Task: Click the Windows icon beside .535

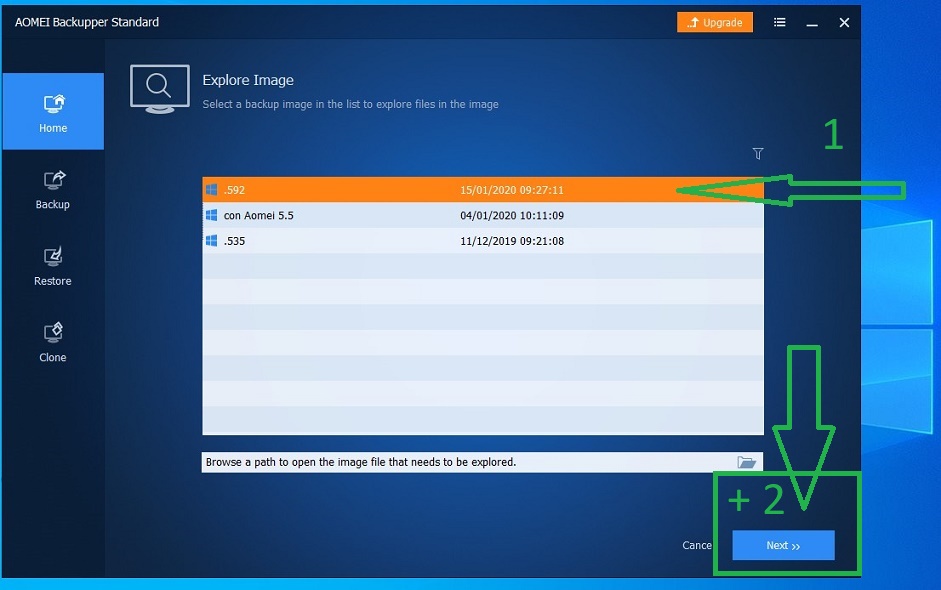Action: [211, 241]
